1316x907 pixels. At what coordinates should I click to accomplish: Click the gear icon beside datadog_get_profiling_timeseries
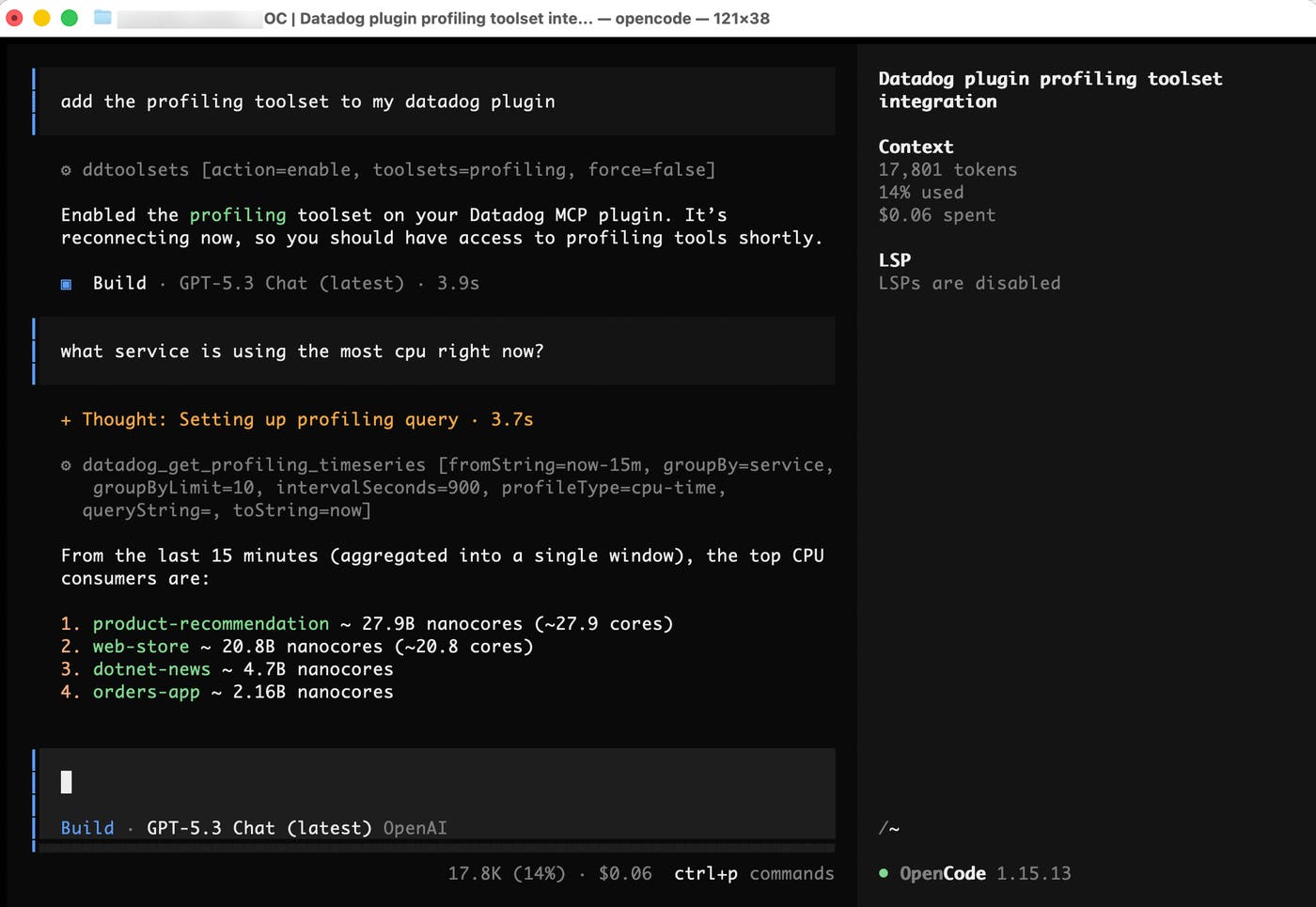coord(66,465)
